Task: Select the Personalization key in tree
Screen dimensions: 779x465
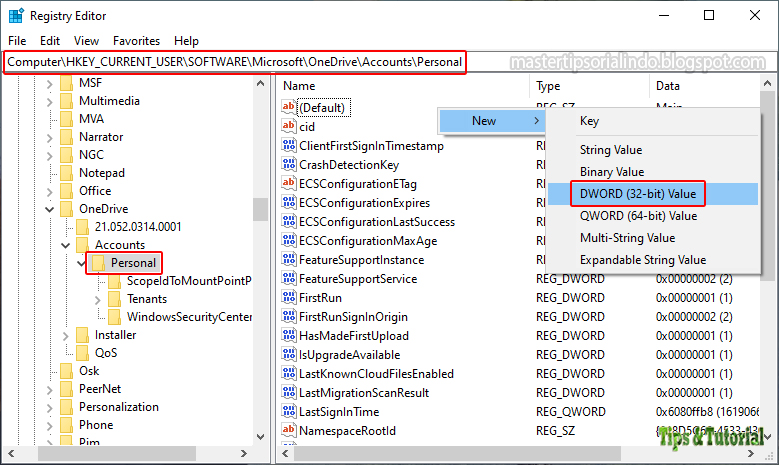Action: 119,407
